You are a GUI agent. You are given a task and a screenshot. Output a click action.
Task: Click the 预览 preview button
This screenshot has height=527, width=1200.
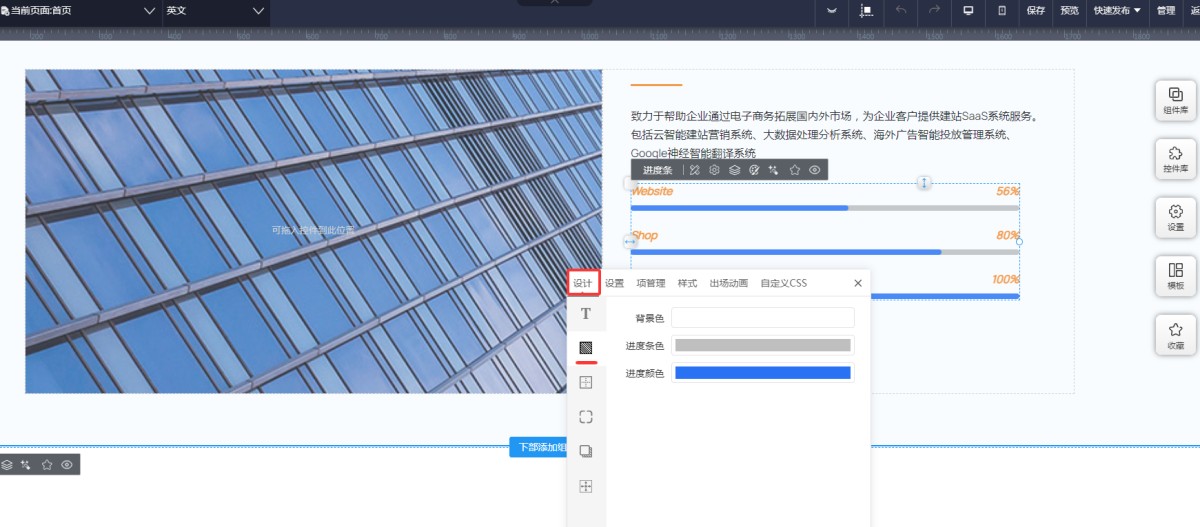point(1070,11)
